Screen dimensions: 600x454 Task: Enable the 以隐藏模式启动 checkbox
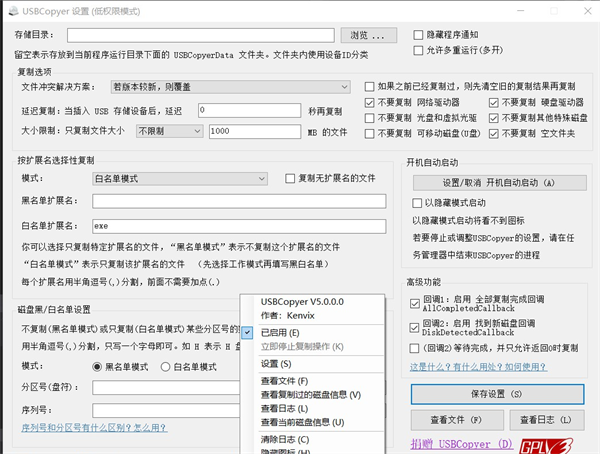(x=417, y=202)
